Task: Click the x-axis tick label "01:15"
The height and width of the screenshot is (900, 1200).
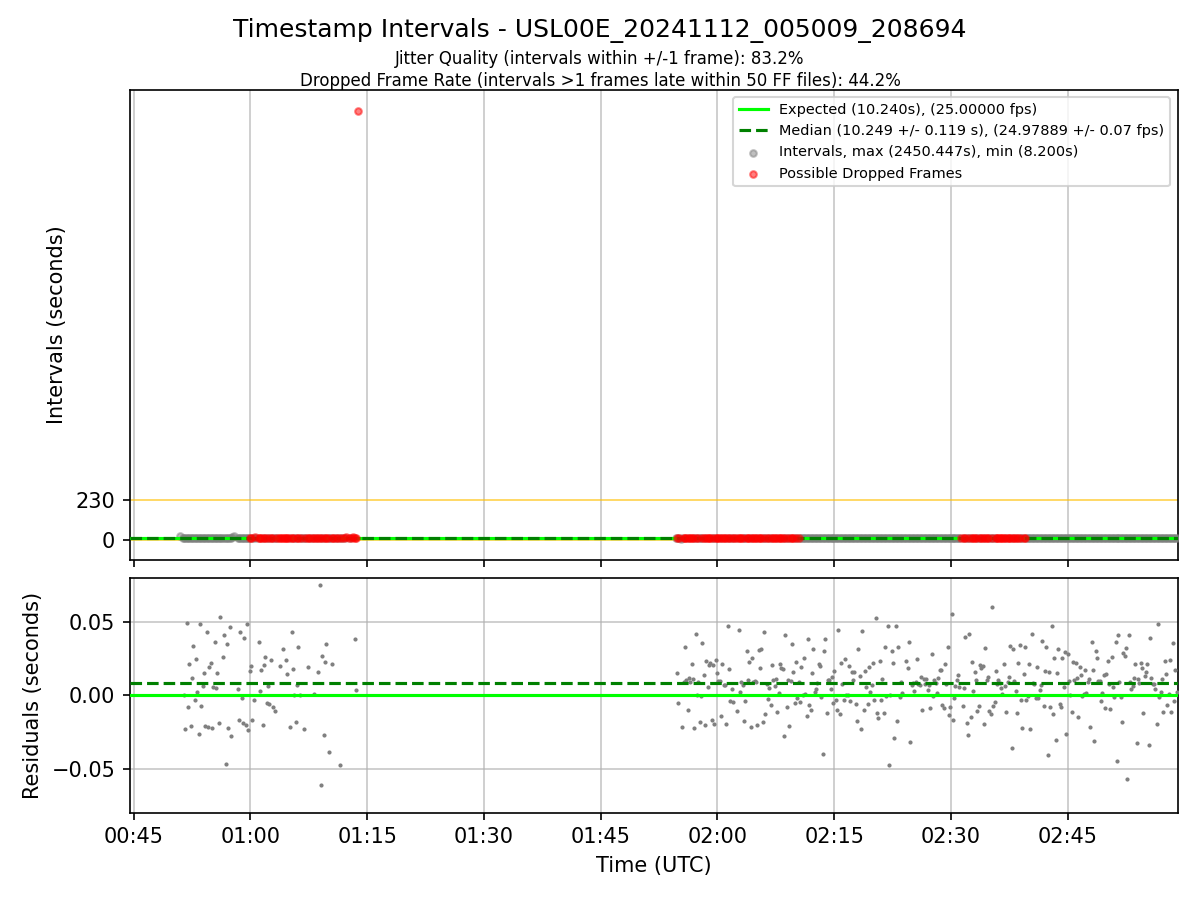Action: (367, 834)
